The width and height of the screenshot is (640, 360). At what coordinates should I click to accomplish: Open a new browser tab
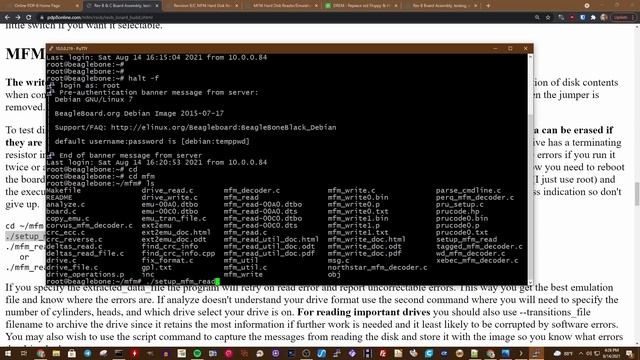click(488, 6)
